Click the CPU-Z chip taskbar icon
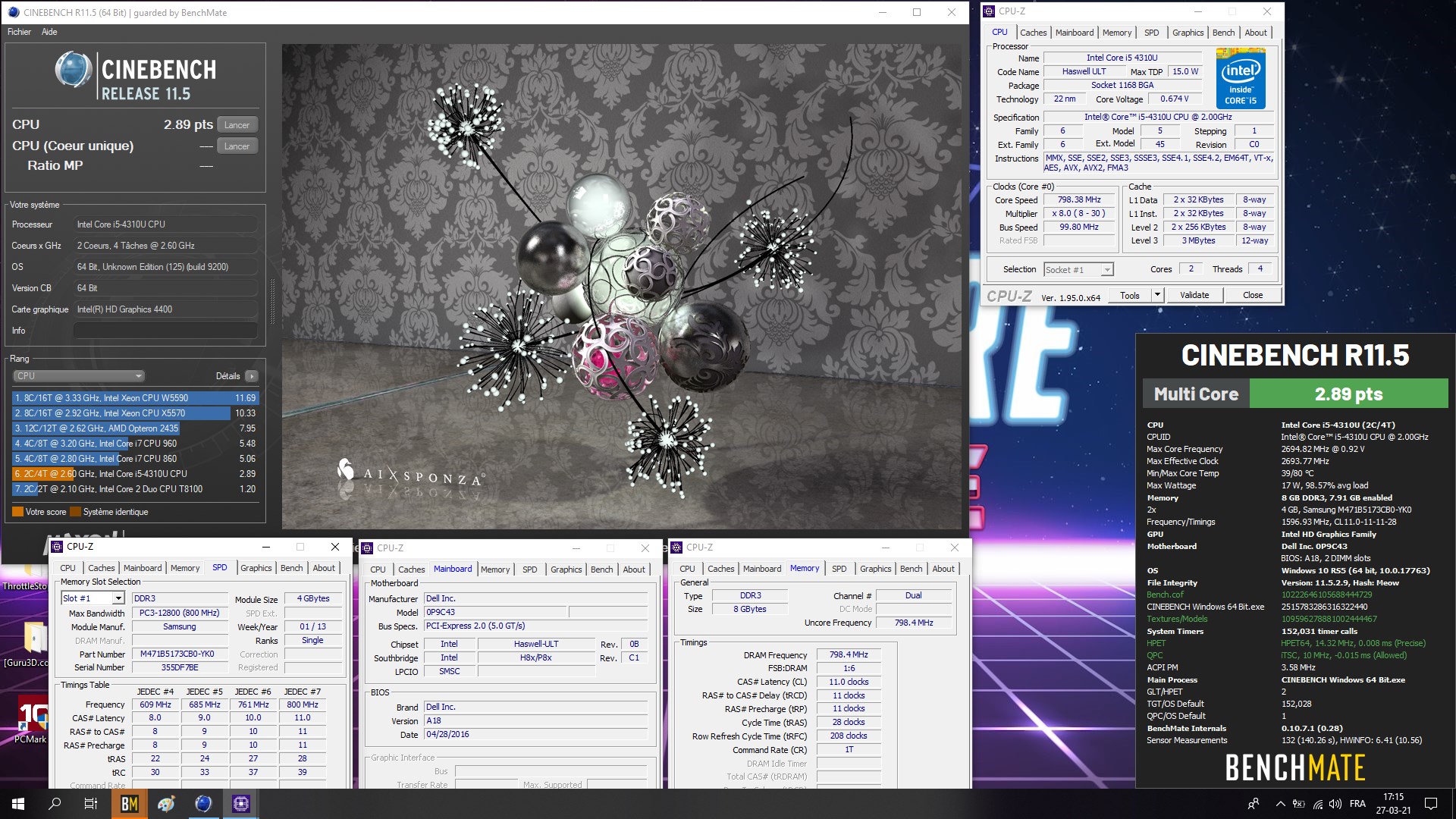This screenshot has height=819, width=1456. 241,804
